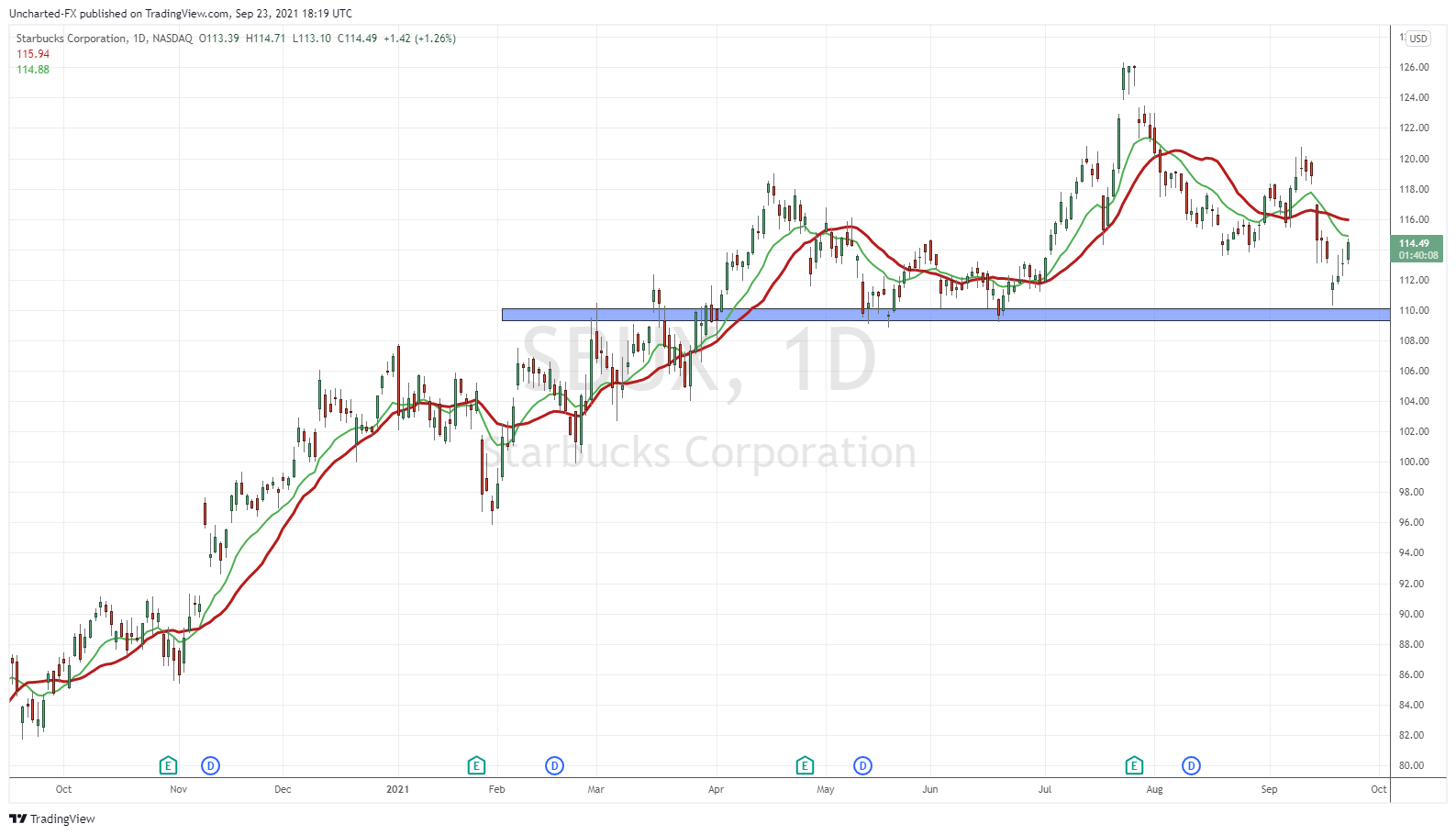Viewport: 1456px width, 835px height.
Task: Click the Uncharted-FX published header text
Action: pos(181,14)
